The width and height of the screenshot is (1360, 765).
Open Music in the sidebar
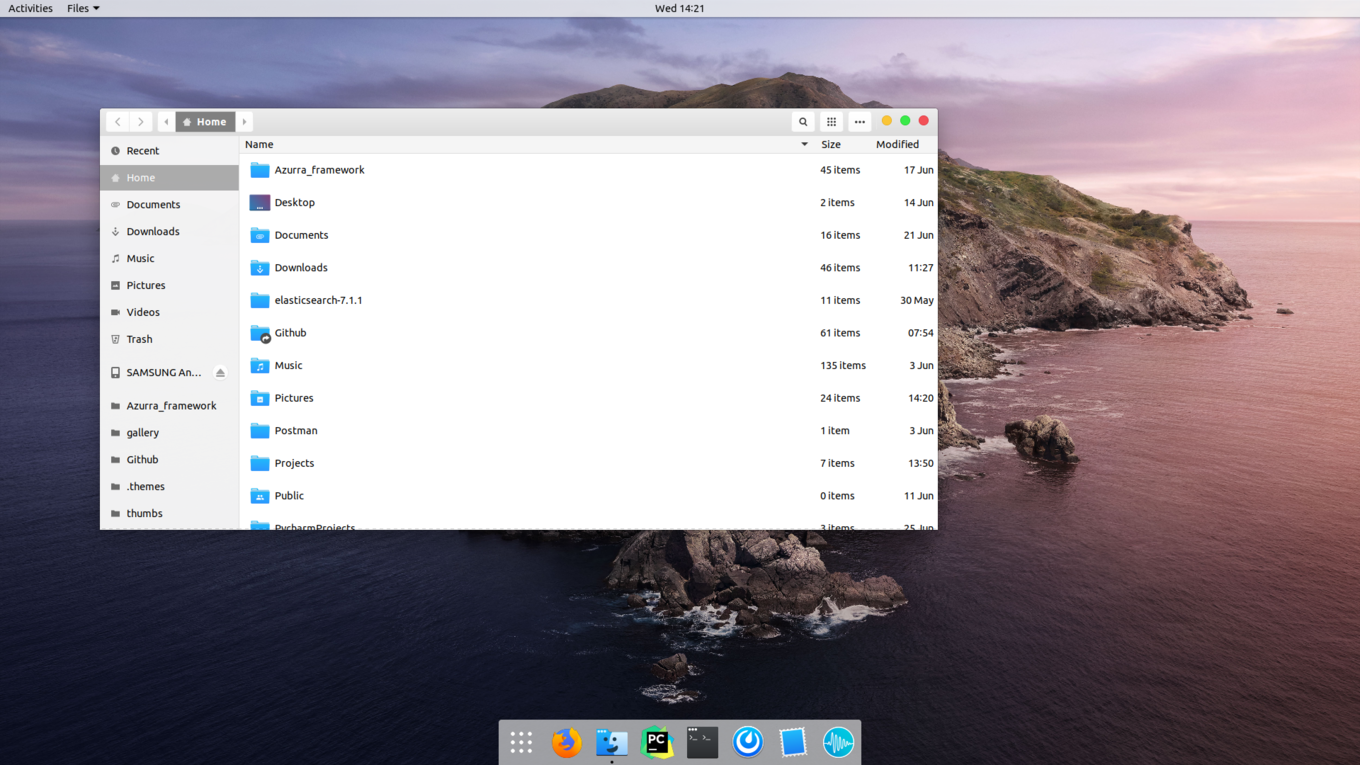(169, 259)
